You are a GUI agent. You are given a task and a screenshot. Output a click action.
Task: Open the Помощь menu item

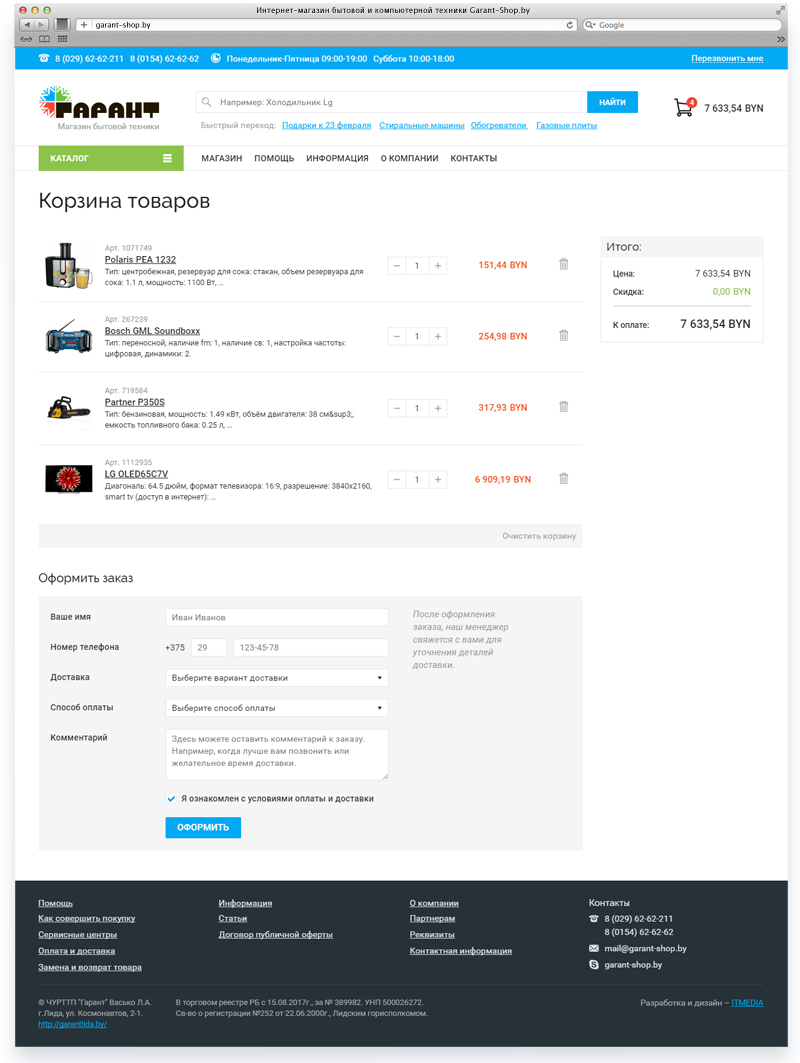[274, 158]
